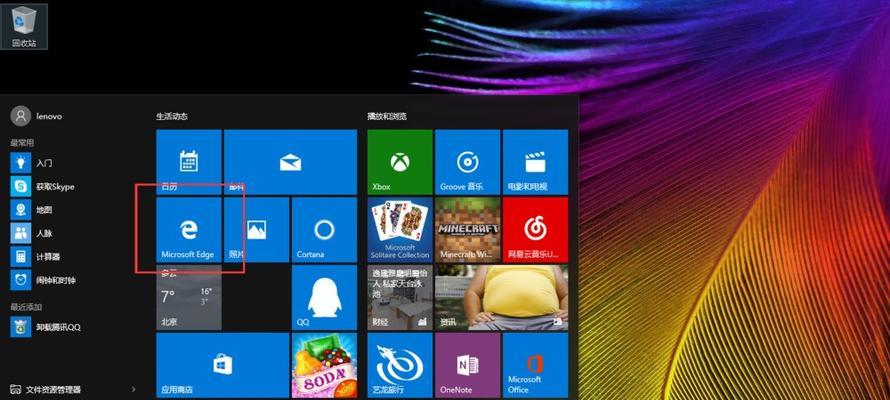
Task: Open the Calendar tile
Action: 188,162
